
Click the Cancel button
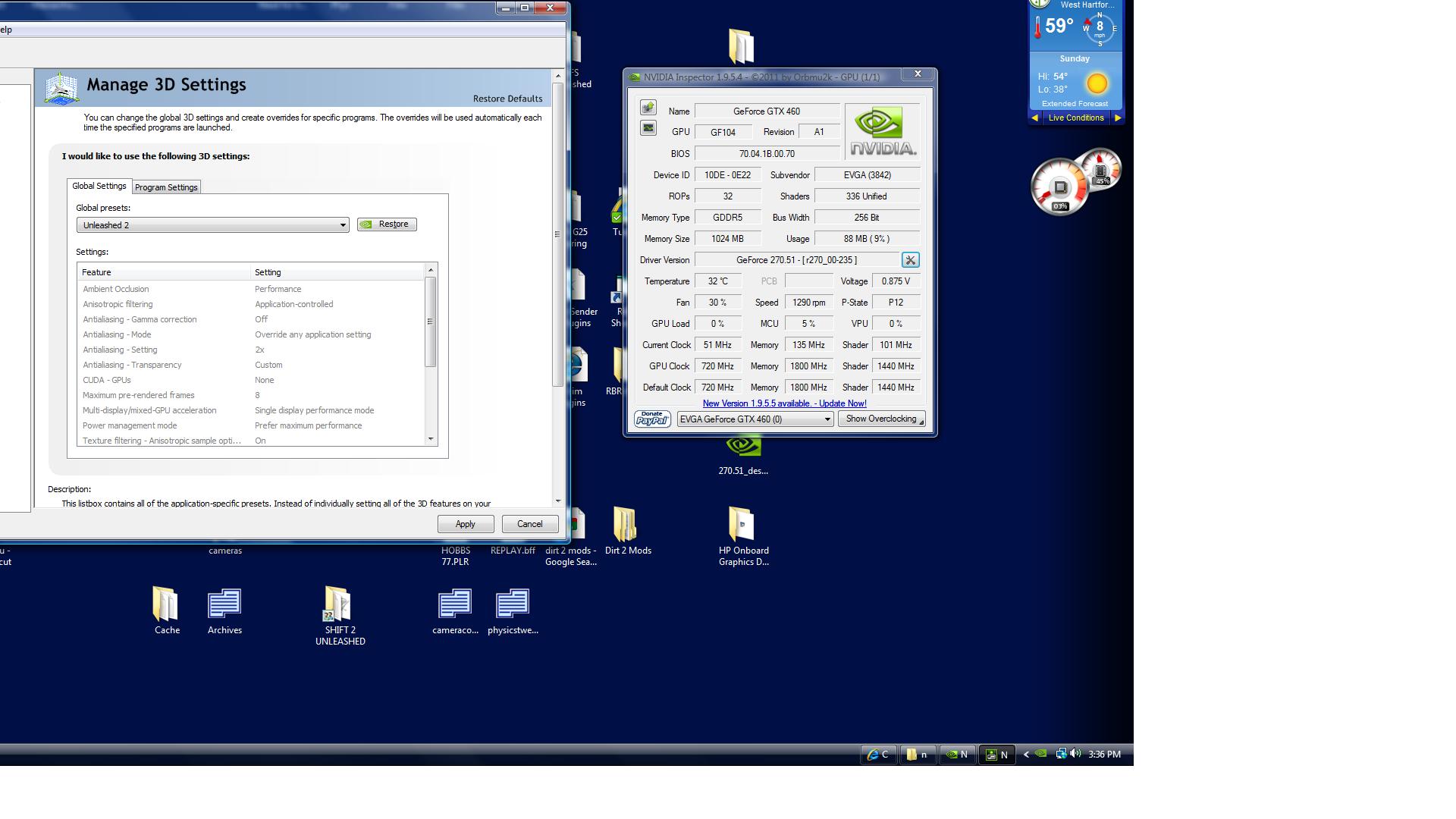coord(529,524)
